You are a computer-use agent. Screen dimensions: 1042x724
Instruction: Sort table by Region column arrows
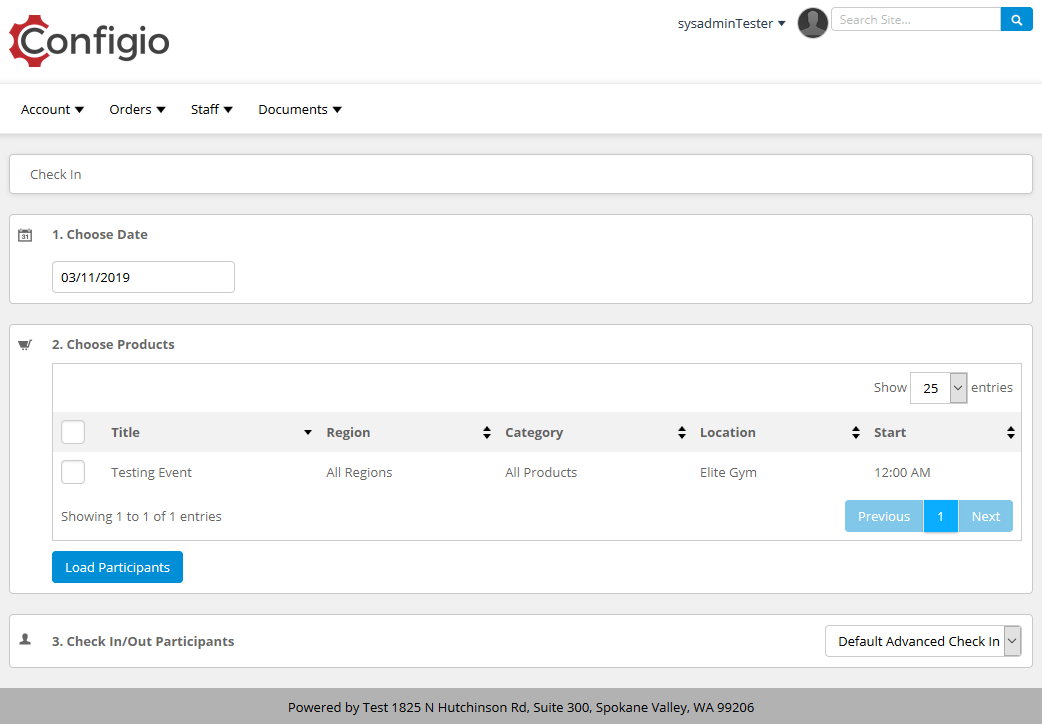coord(487,432)
